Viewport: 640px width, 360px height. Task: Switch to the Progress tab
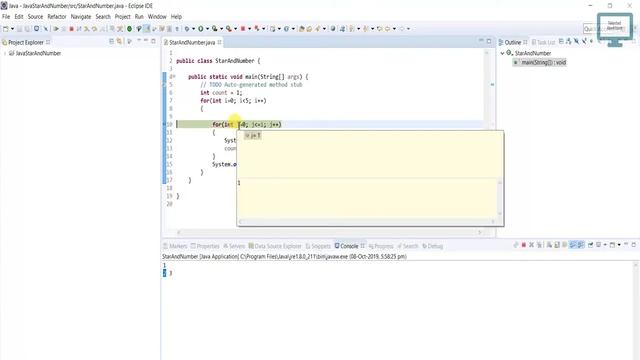380,246
